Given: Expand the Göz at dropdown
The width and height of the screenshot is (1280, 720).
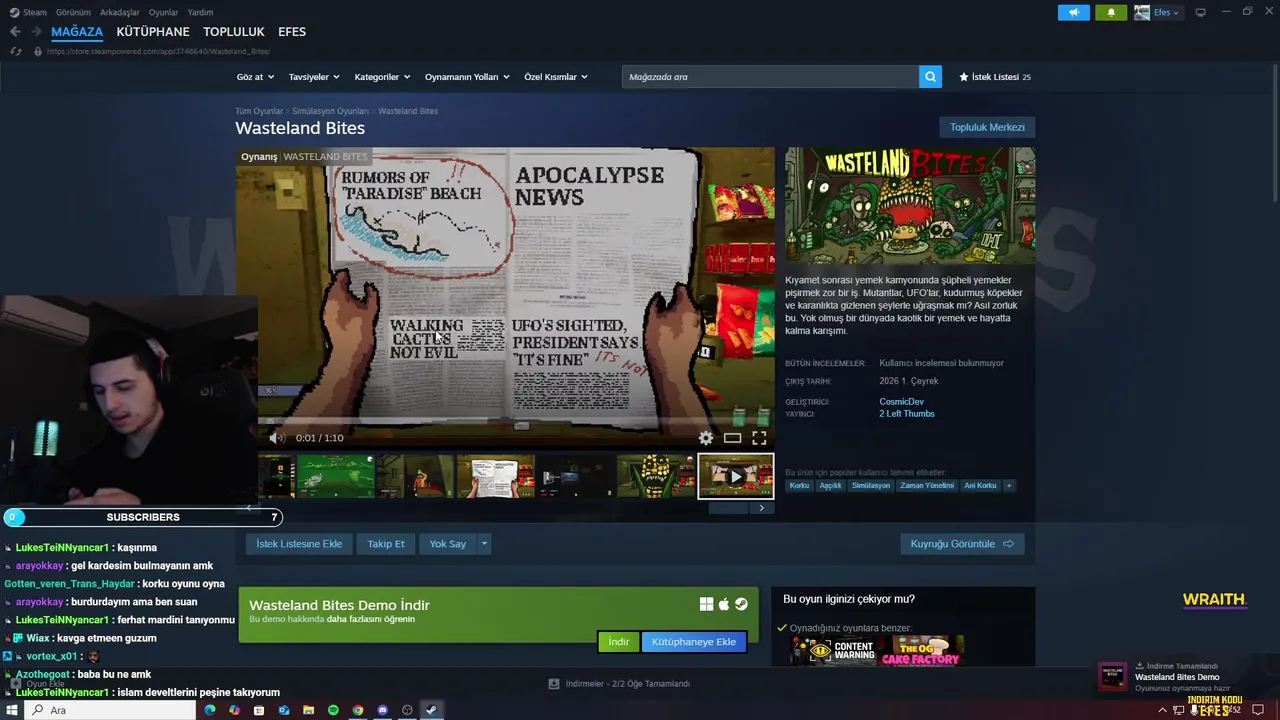Looking at the screenshot, I should (254, 77).
